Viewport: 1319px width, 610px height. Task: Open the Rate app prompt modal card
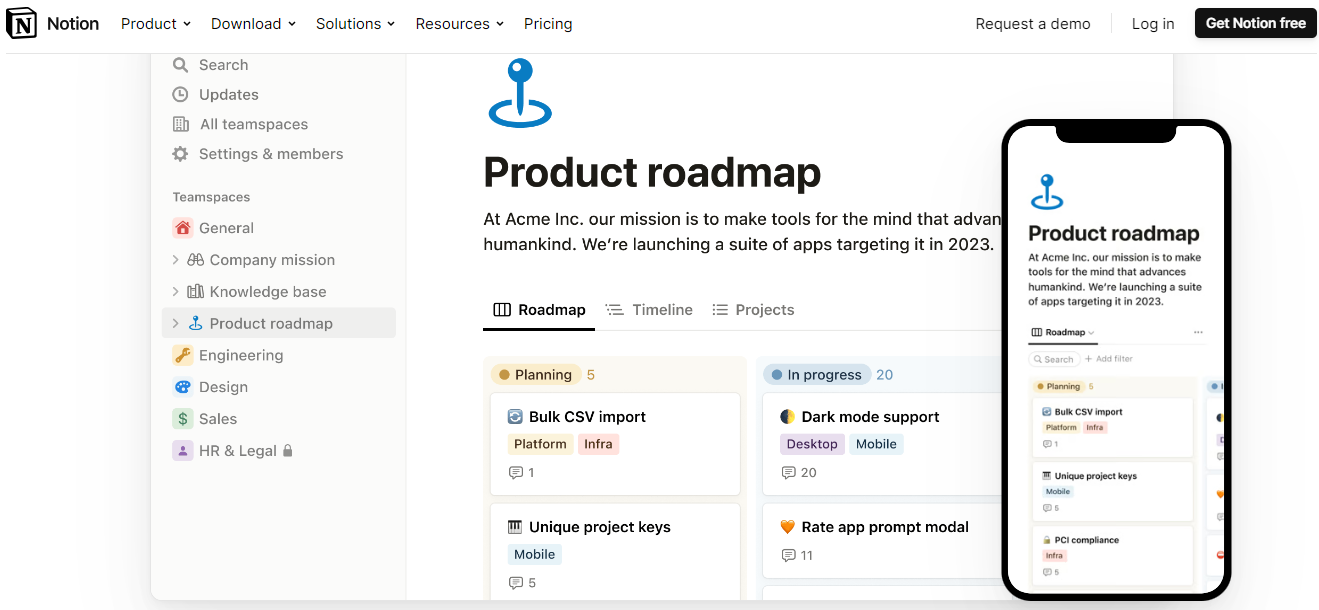(x=884, y=540)
